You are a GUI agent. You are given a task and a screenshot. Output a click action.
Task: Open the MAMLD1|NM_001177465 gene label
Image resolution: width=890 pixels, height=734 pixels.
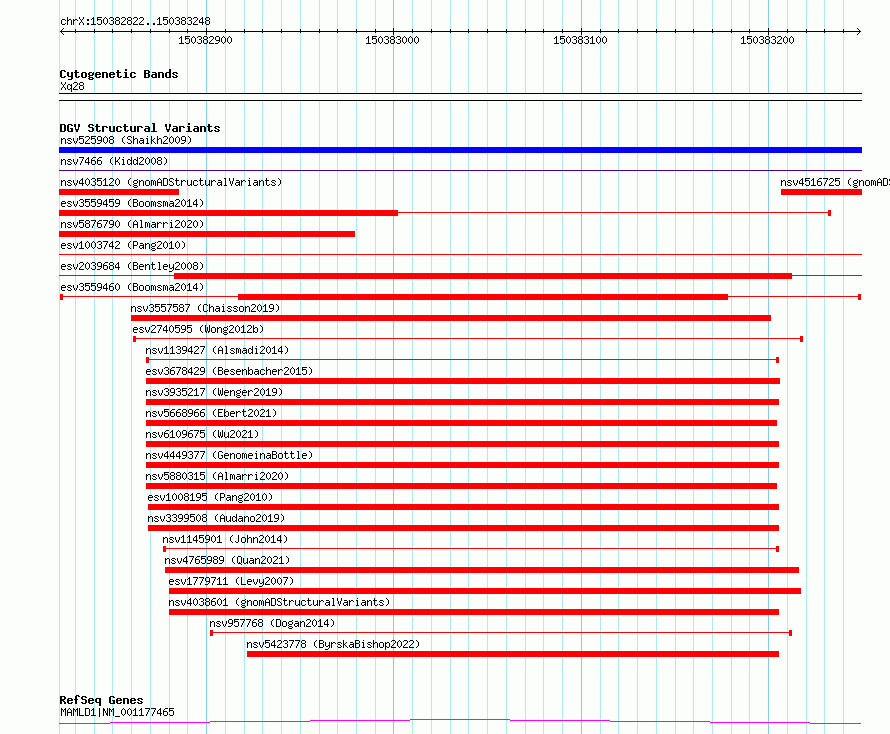117,712
